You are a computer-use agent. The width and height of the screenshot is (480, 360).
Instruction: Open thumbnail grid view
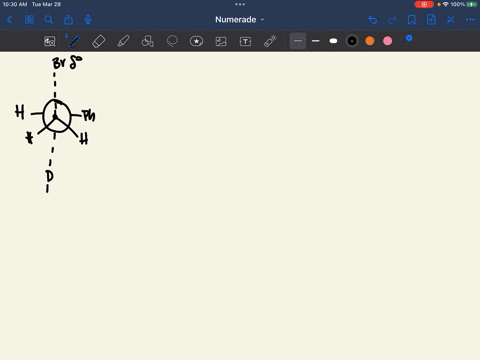(x=29, y=20)
